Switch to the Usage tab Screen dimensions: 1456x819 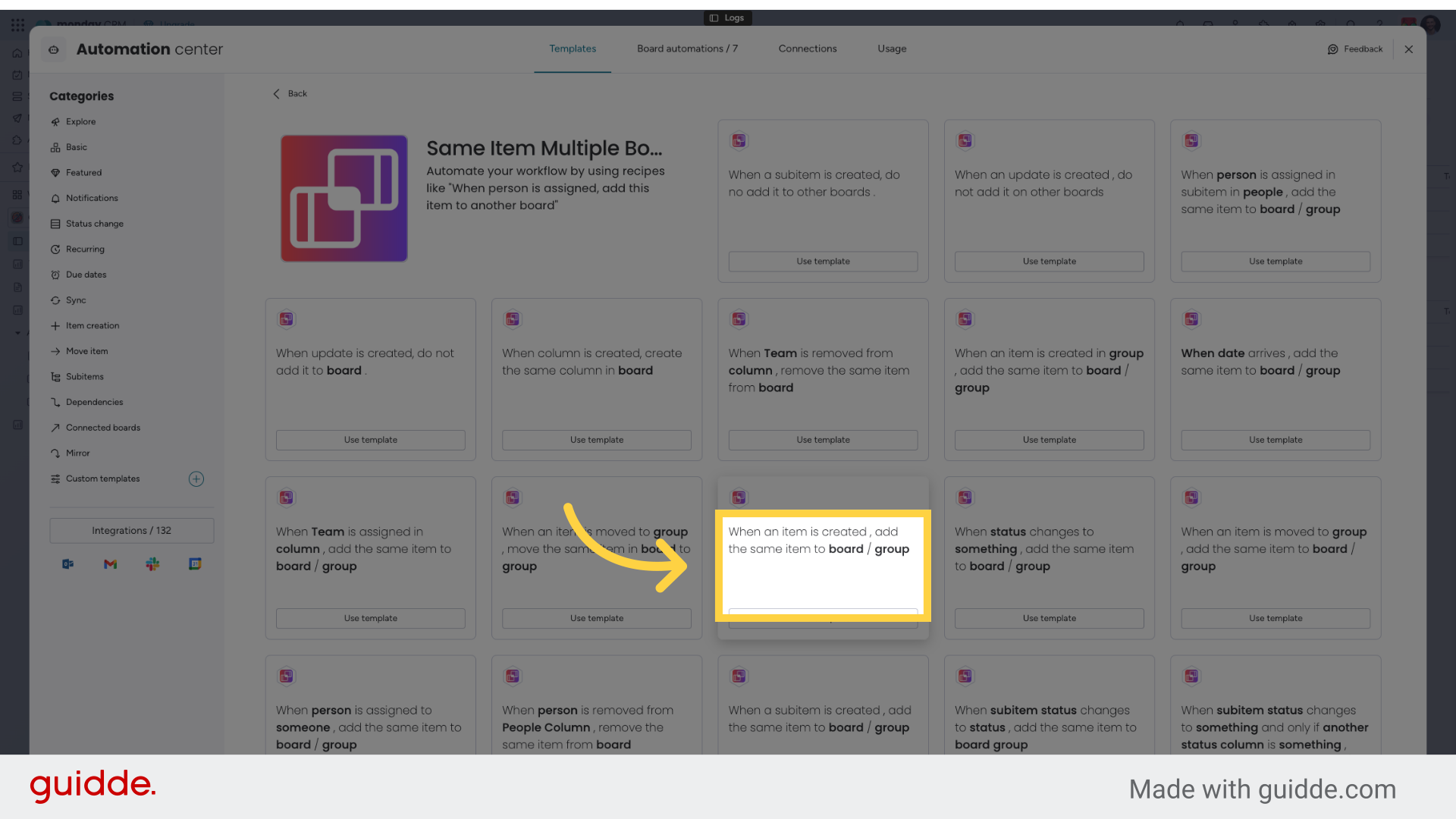coord(892,49)
